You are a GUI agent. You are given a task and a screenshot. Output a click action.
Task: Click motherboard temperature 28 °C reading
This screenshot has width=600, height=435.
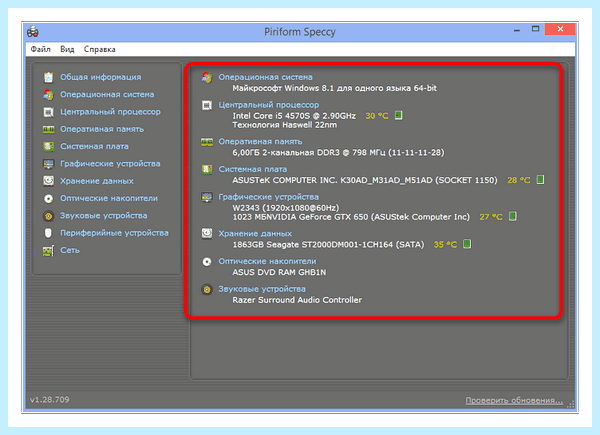(518, 180)
